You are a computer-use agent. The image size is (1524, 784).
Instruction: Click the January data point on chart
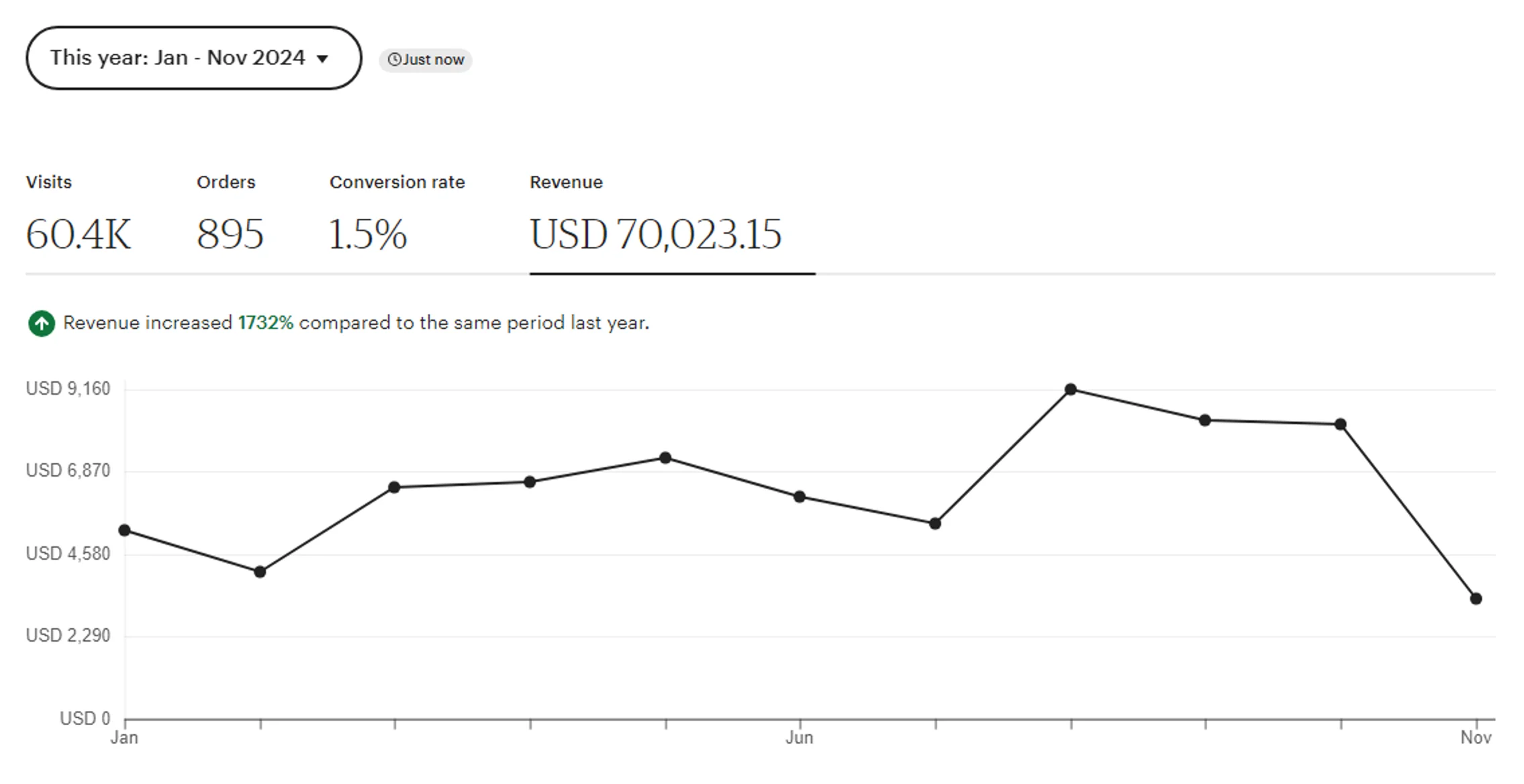pyautogui.click(x=124, y=530)
